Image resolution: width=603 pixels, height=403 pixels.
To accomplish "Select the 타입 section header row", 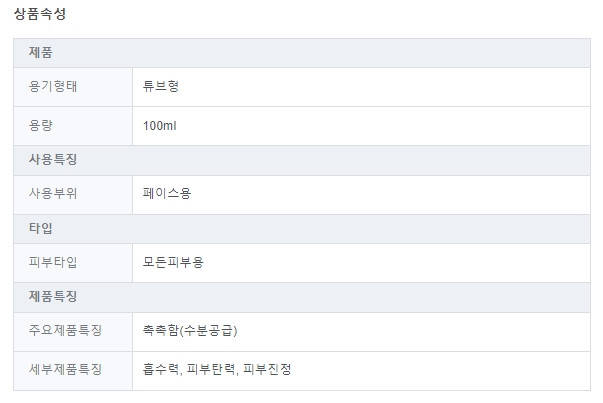I will point(41,229).
